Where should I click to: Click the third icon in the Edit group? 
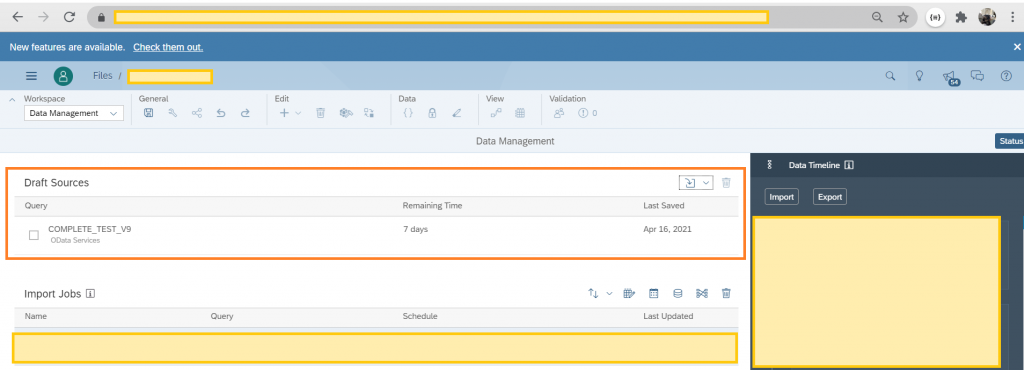pyautogui.click(x=345, y=113)
